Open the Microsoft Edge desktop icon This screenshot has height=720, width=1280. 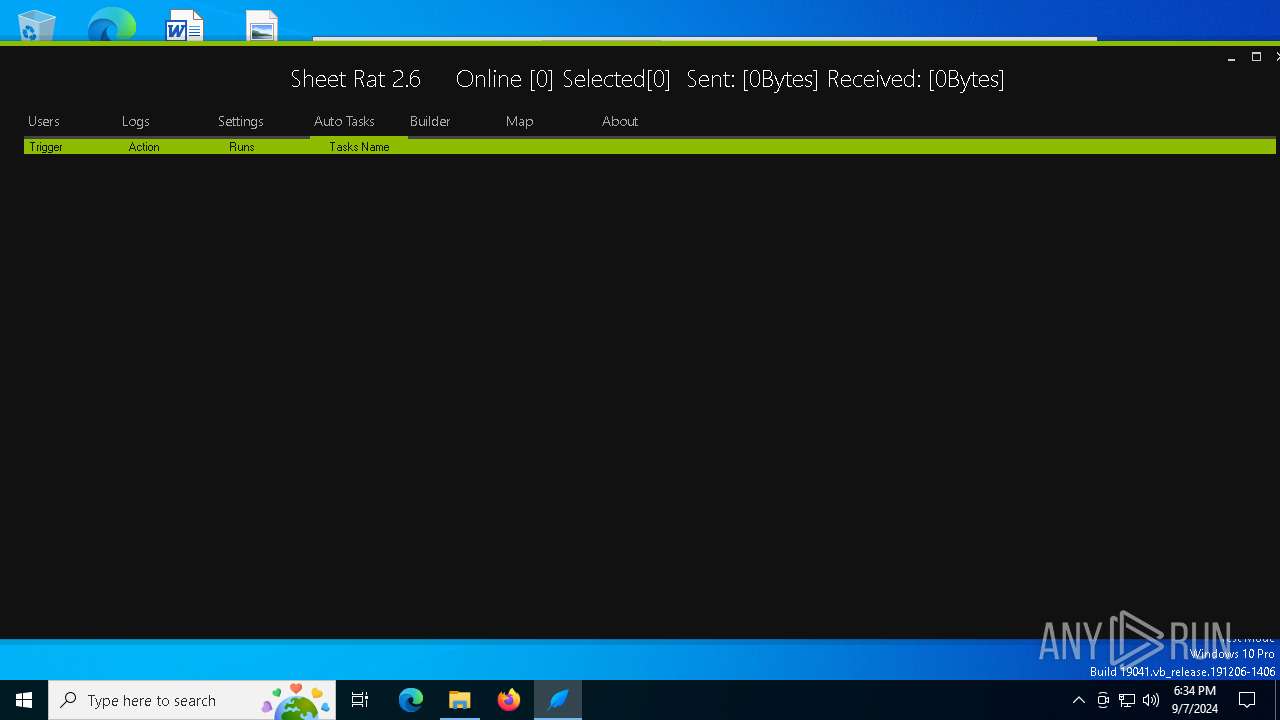point(111,24)
